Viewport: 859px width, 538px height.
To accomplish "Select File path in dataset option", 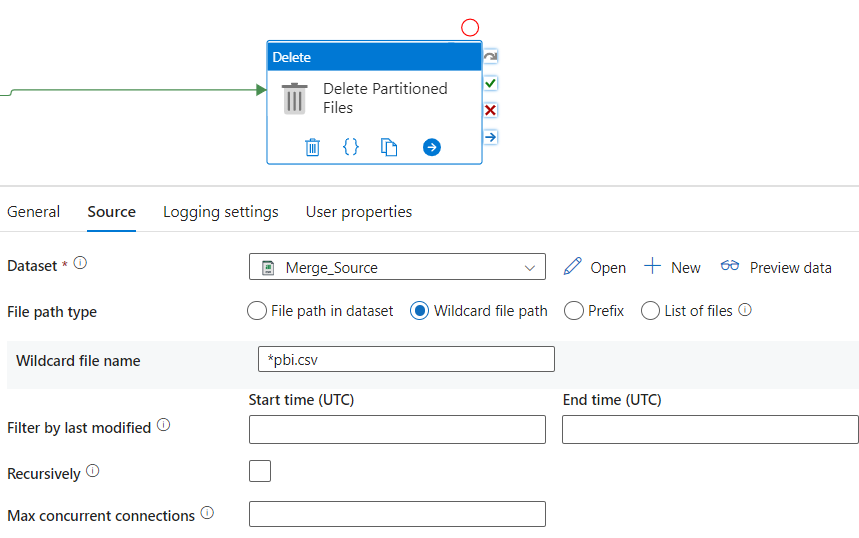I will click(x=257, y=311).
